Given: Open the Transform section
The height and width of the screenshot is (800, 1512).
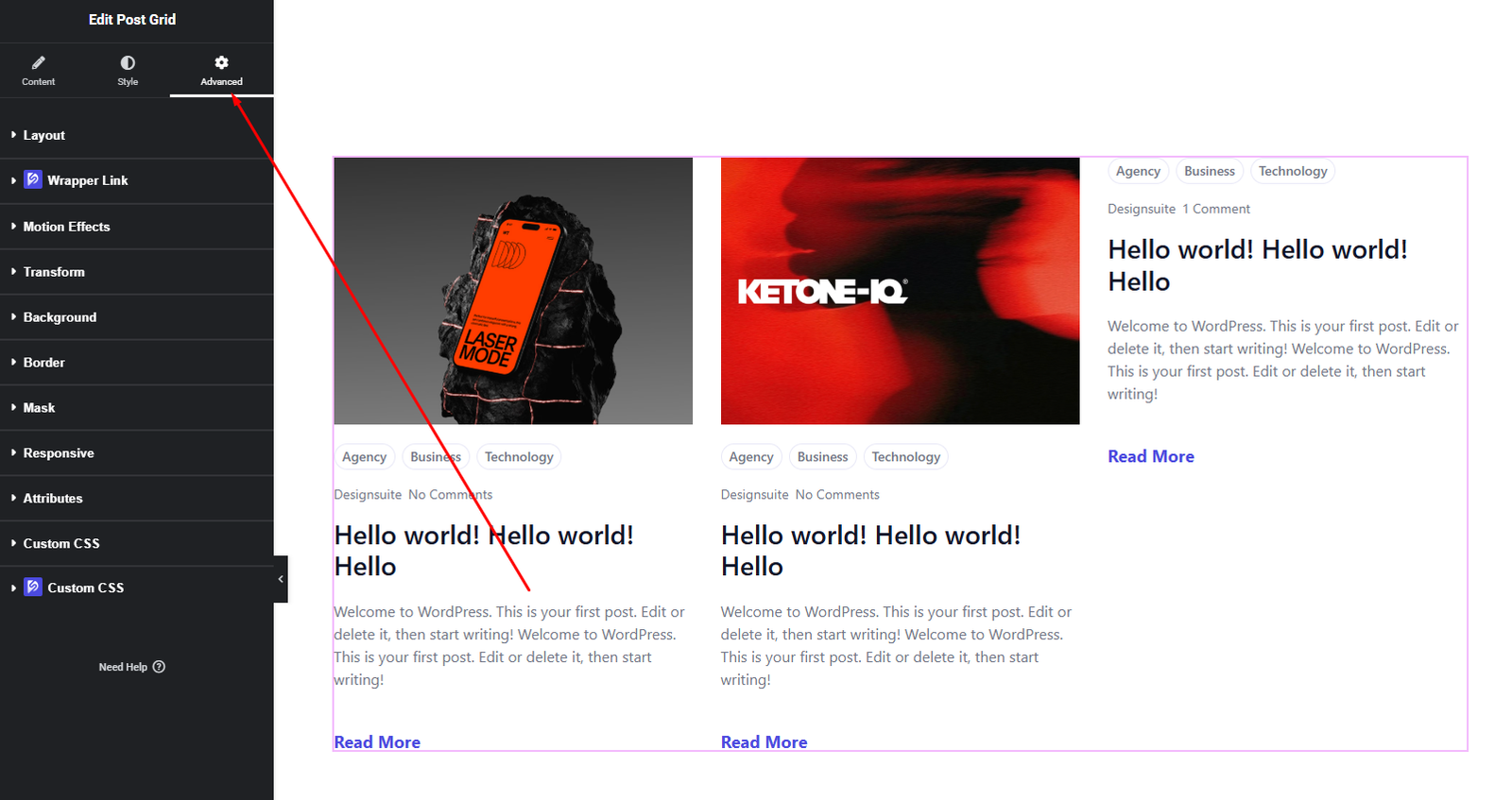Looking at the screenshot, I should [54, 272].
